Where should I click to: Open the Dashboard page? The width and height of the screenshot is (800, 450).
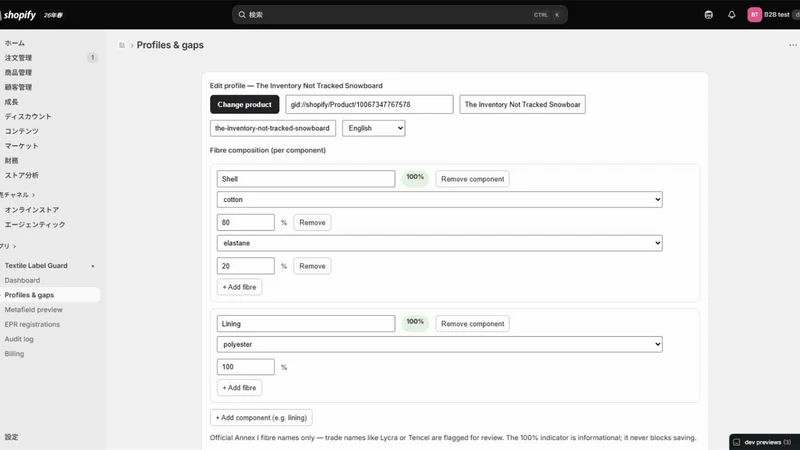point(22,280)
